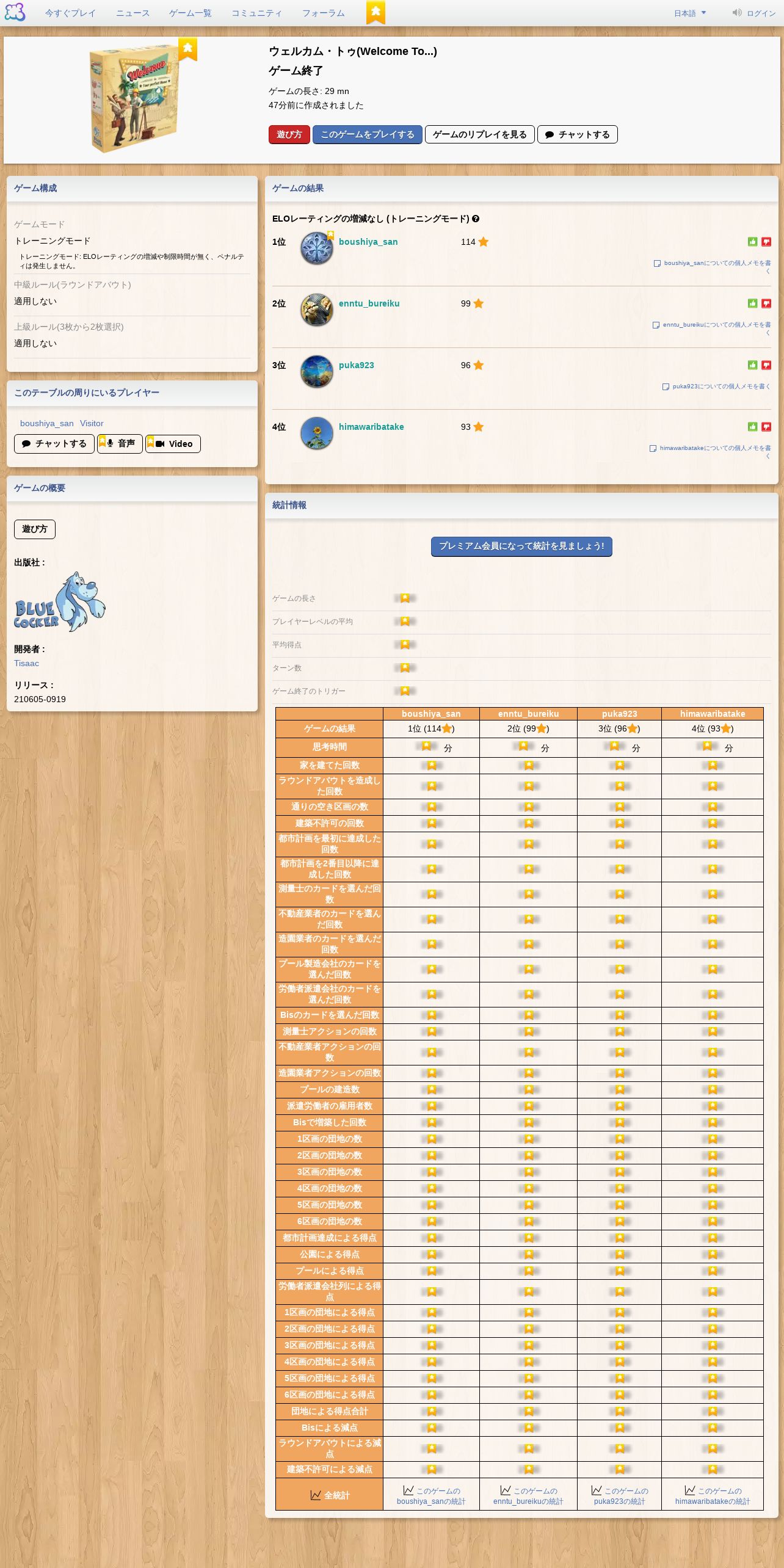Give thumbs down to boushiya_san
Viewport: 784px width, 1568px height.
coord(766,242)
